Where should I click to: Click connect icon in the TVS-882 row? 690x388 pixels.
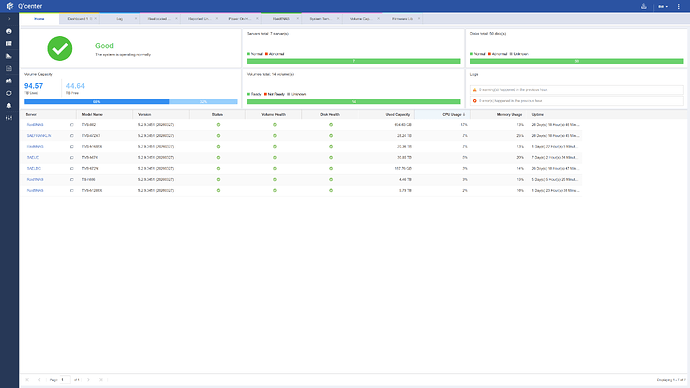(x=72, y=125)
